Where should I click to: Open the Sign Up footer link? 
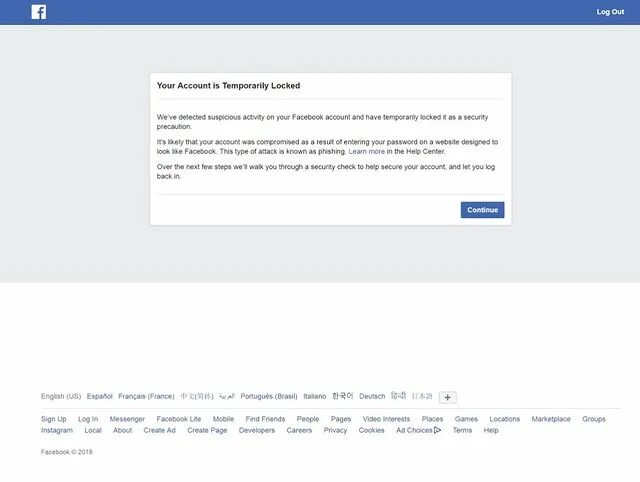click(53, 419)
